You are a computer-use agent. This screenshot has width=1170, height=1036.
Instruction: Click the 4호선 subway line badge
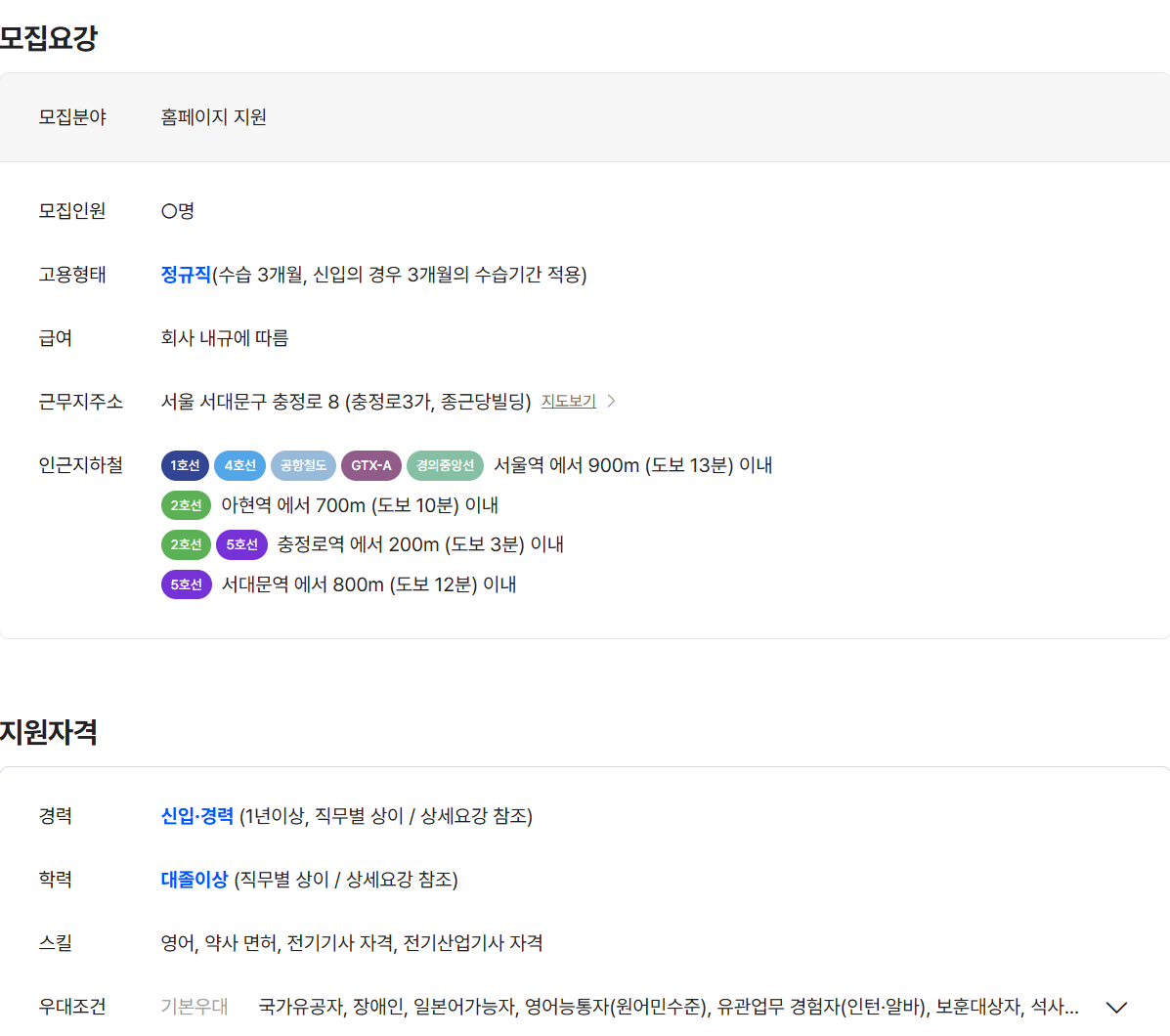tap(240, 465)
